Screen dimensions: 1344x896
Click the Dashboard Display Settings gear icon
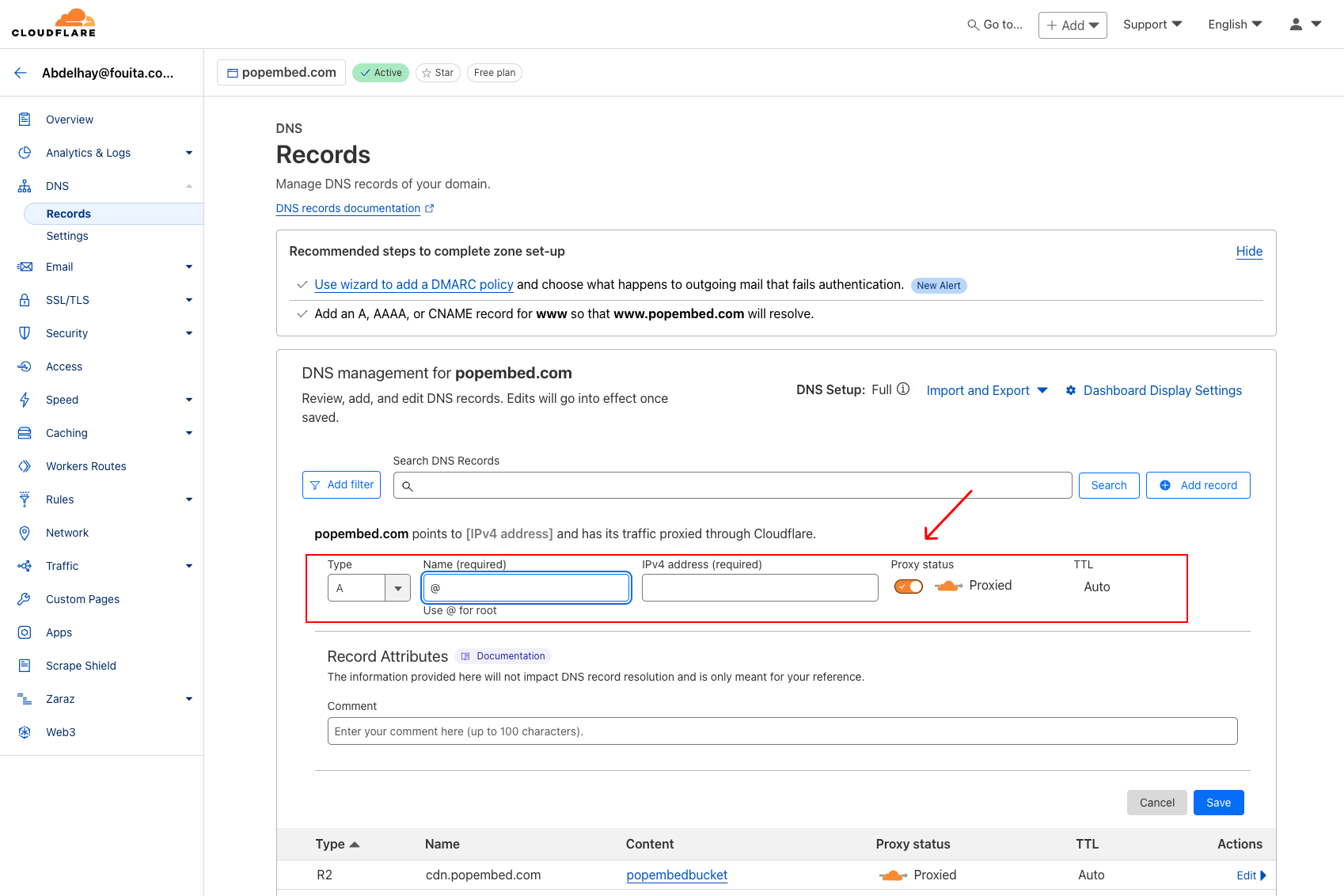point(1071,390)
